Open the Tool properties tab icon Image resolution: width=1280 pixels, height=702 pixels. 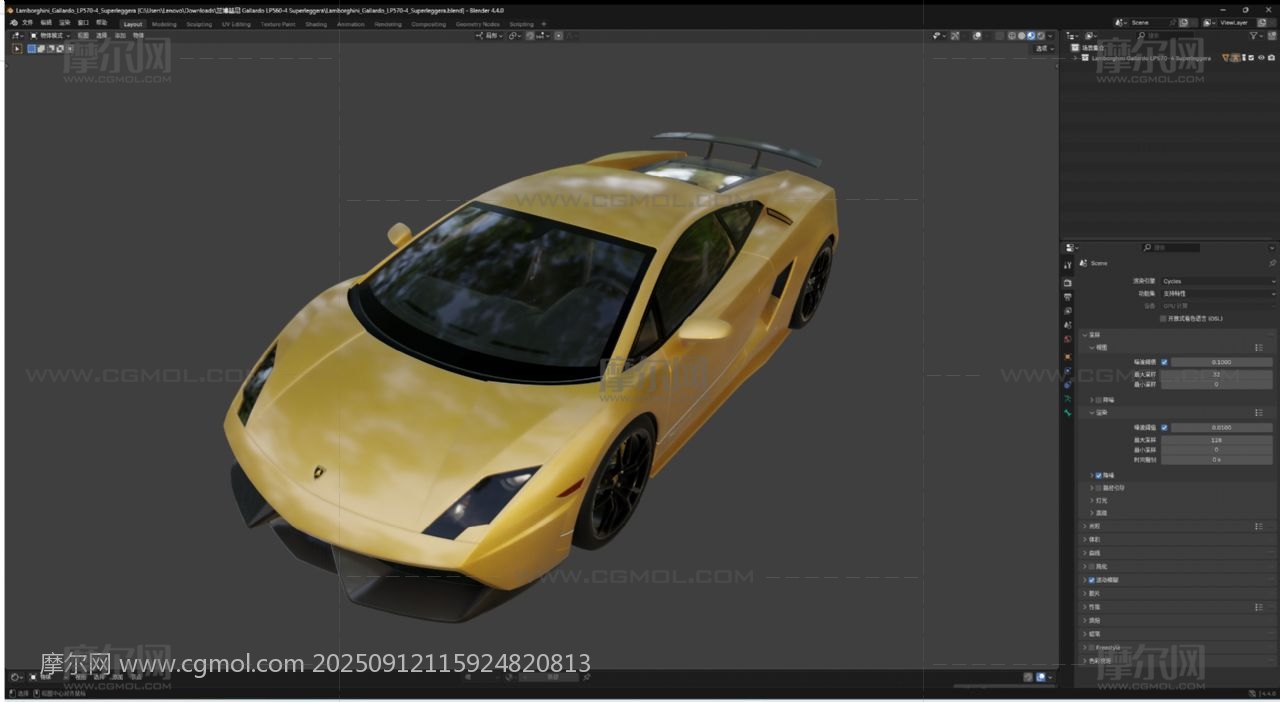coord(1067,265)
